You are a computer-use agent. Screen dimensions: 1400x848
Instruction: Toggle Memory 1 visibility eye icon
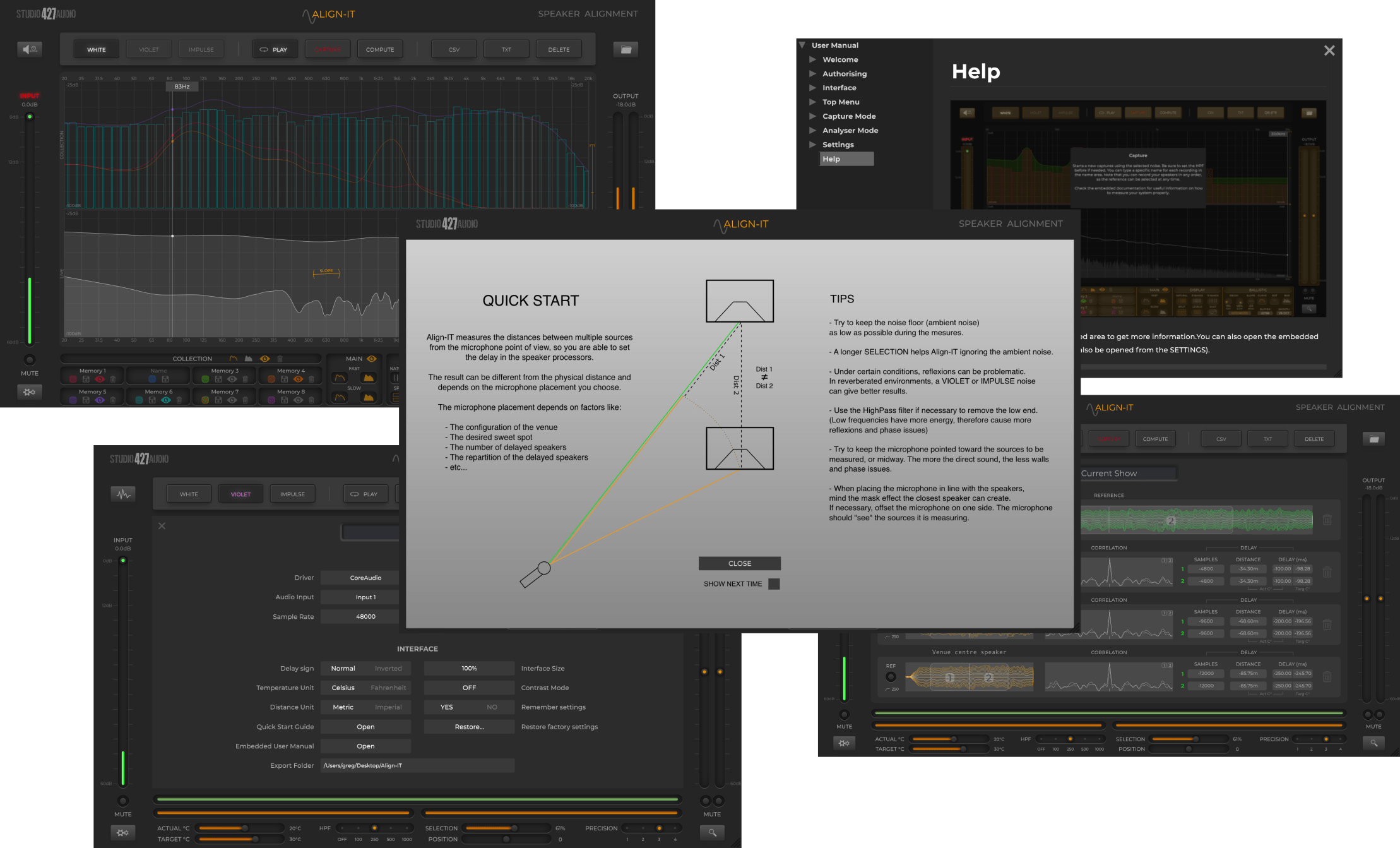pos(100,379)
